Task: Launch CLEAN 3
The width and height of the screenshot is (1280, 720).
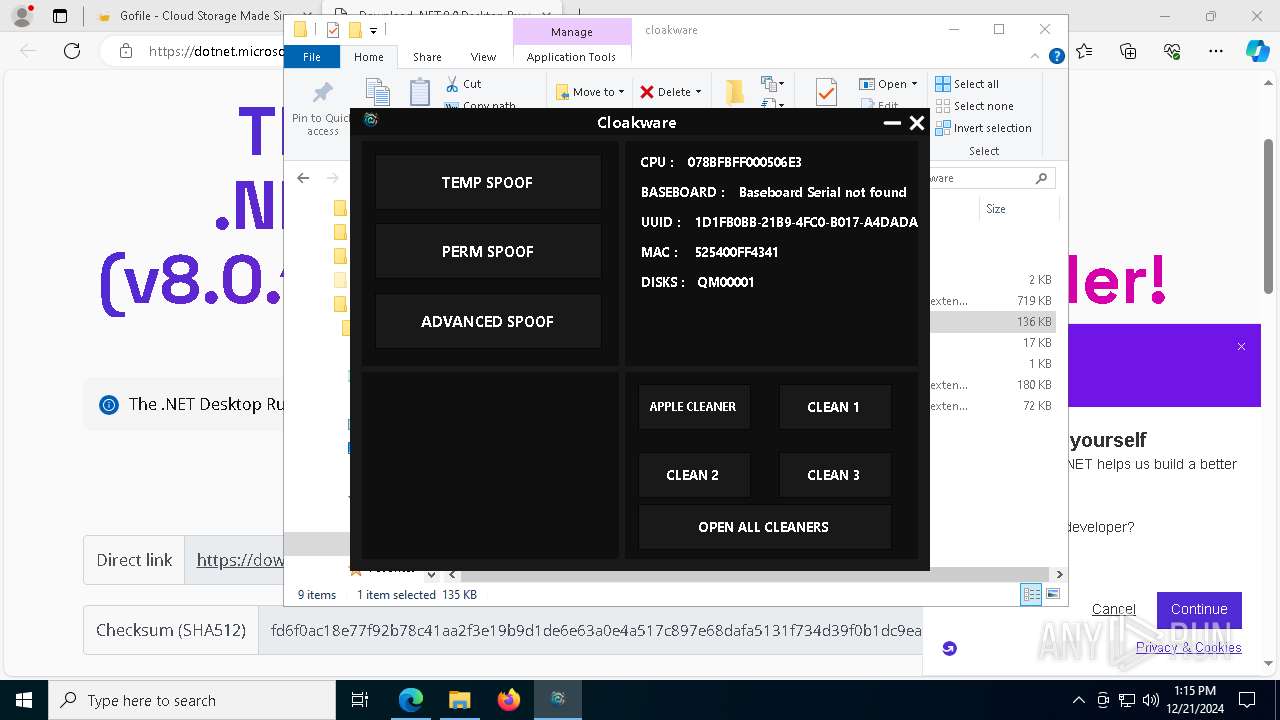Action: [834, 475]
